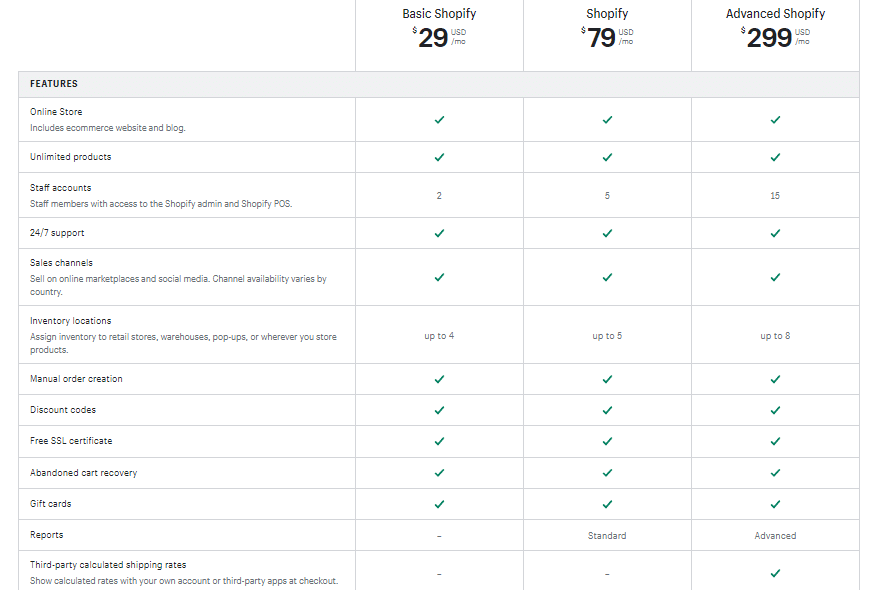
Task: Select the Basic Shopify plan heading
Action: point(439,14)
